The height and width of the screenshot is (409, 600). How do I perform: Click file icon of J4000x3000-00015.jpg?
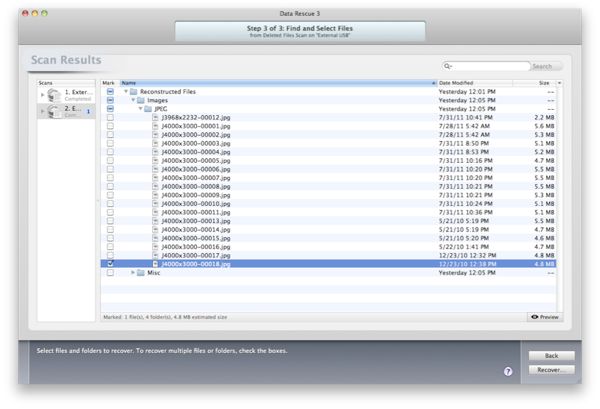tap(155, 238)
